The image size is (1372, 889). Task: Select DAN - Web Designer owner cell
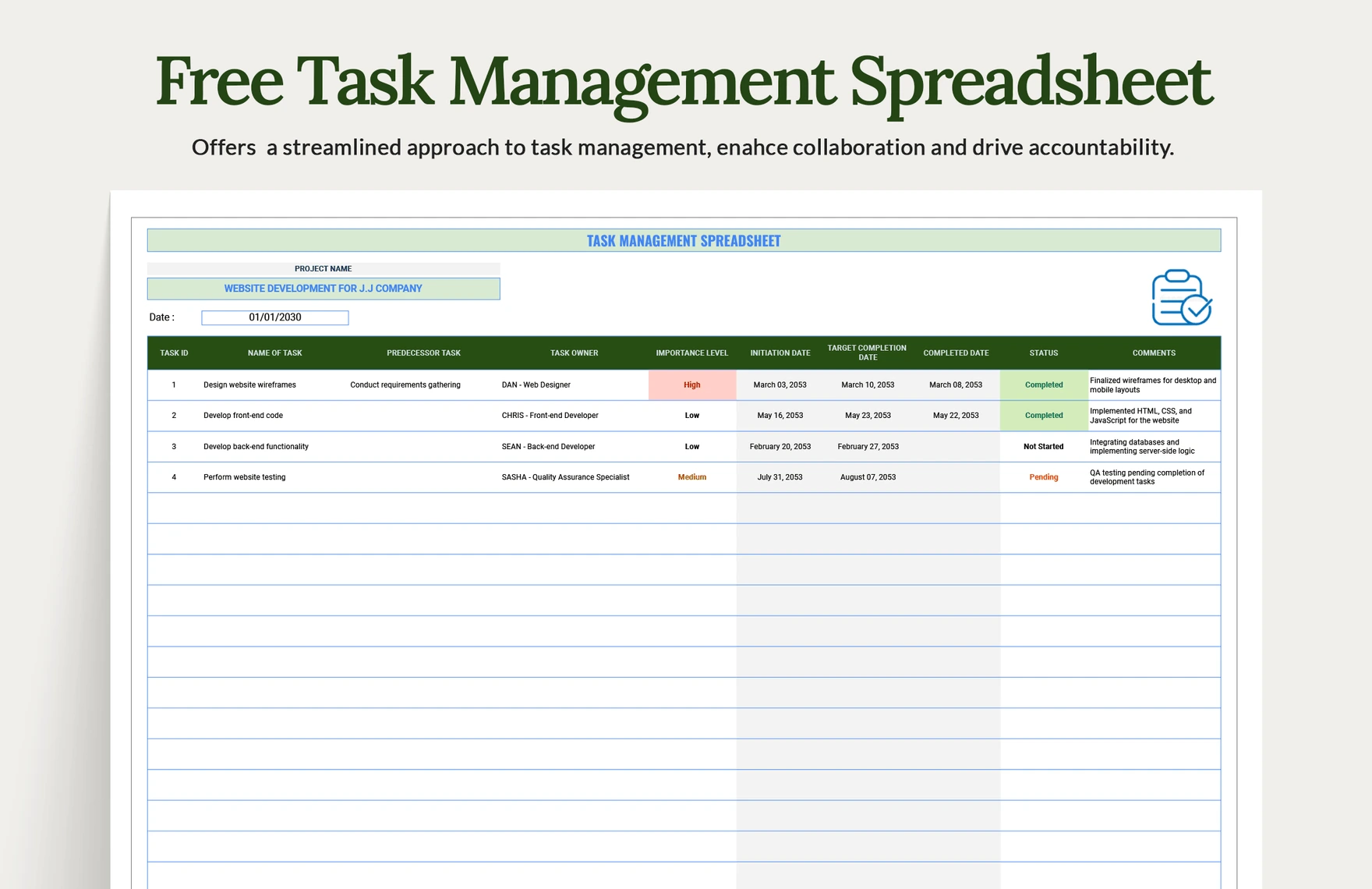click(x=536, y=384)
